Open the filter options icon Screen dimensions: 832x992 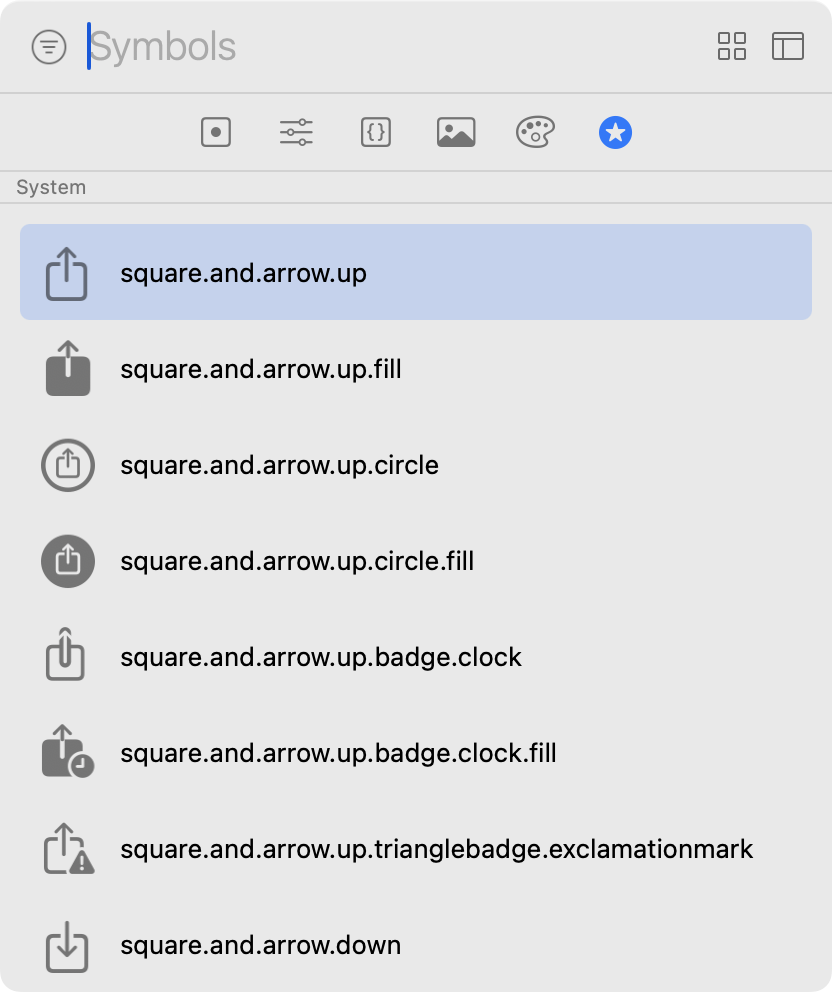click(49, 47)
